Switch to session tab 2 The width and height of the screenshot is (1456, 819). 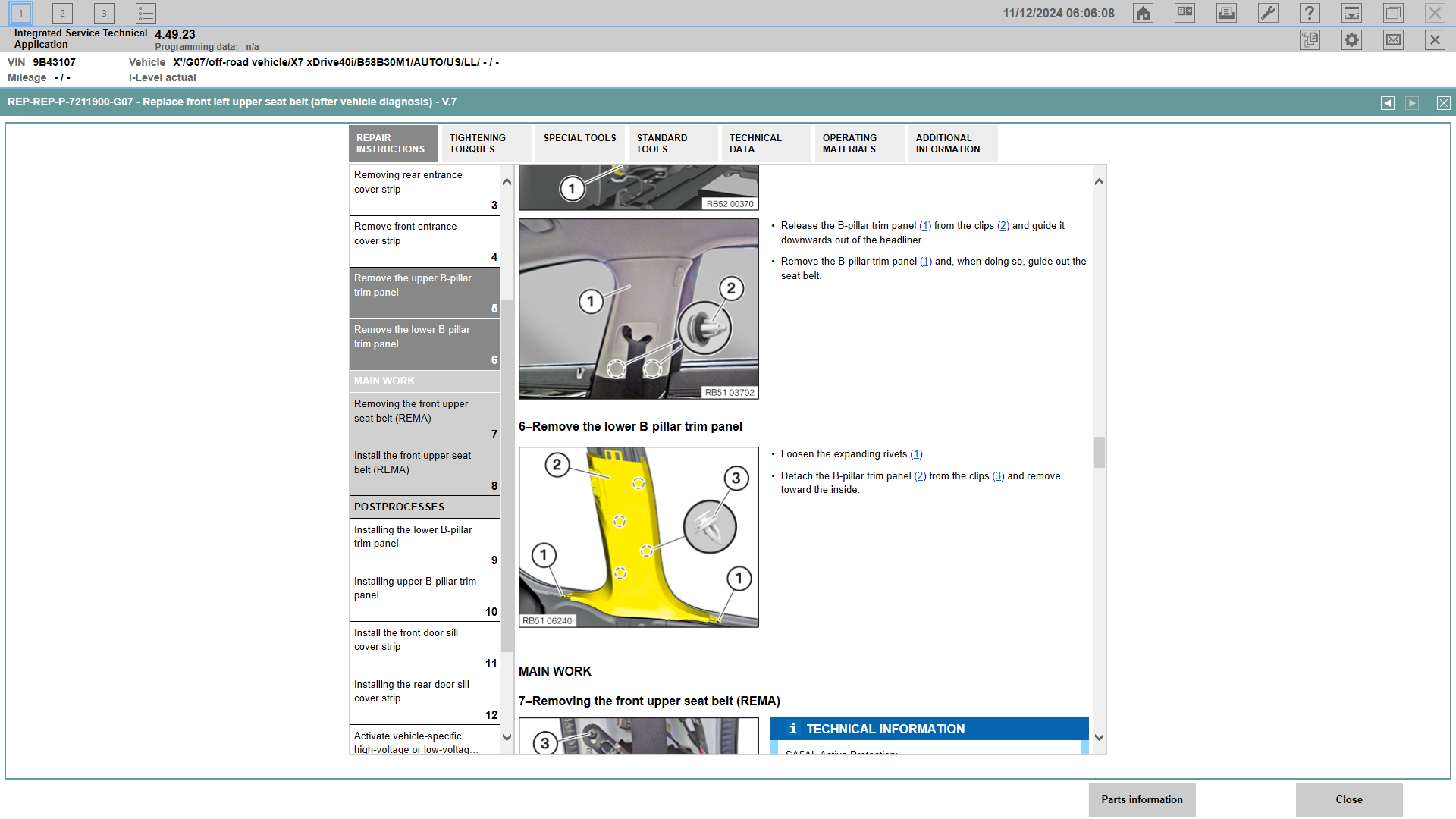61,12
